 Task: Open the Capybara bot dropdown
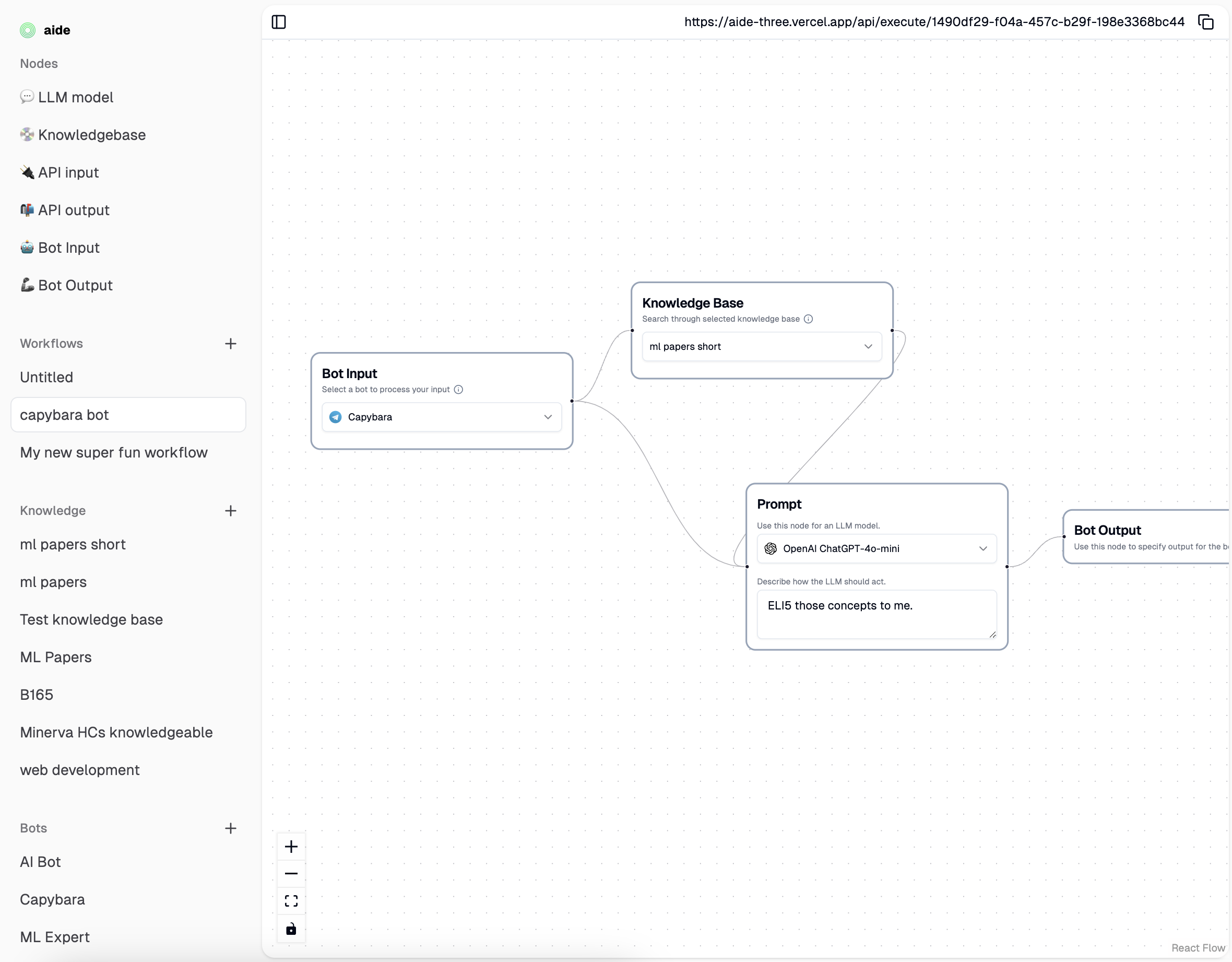[441, 417]
